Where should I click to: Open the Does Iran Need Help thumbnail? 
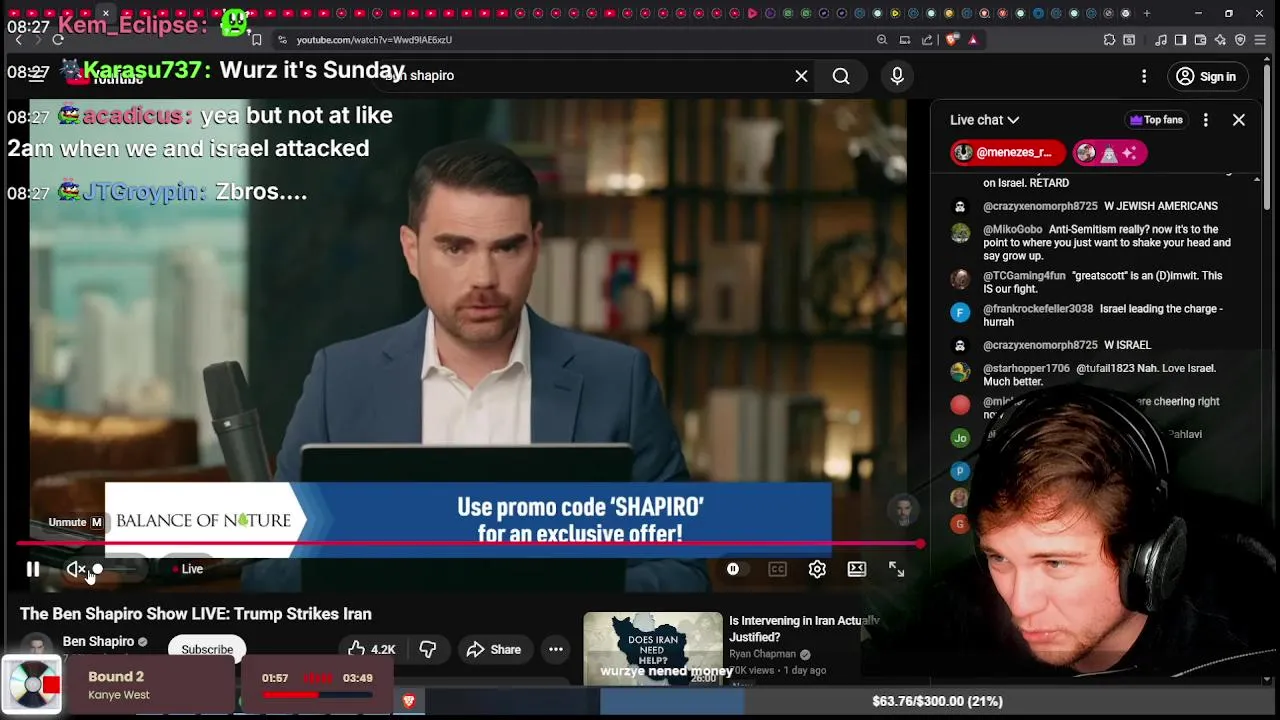tap(653, 648)
